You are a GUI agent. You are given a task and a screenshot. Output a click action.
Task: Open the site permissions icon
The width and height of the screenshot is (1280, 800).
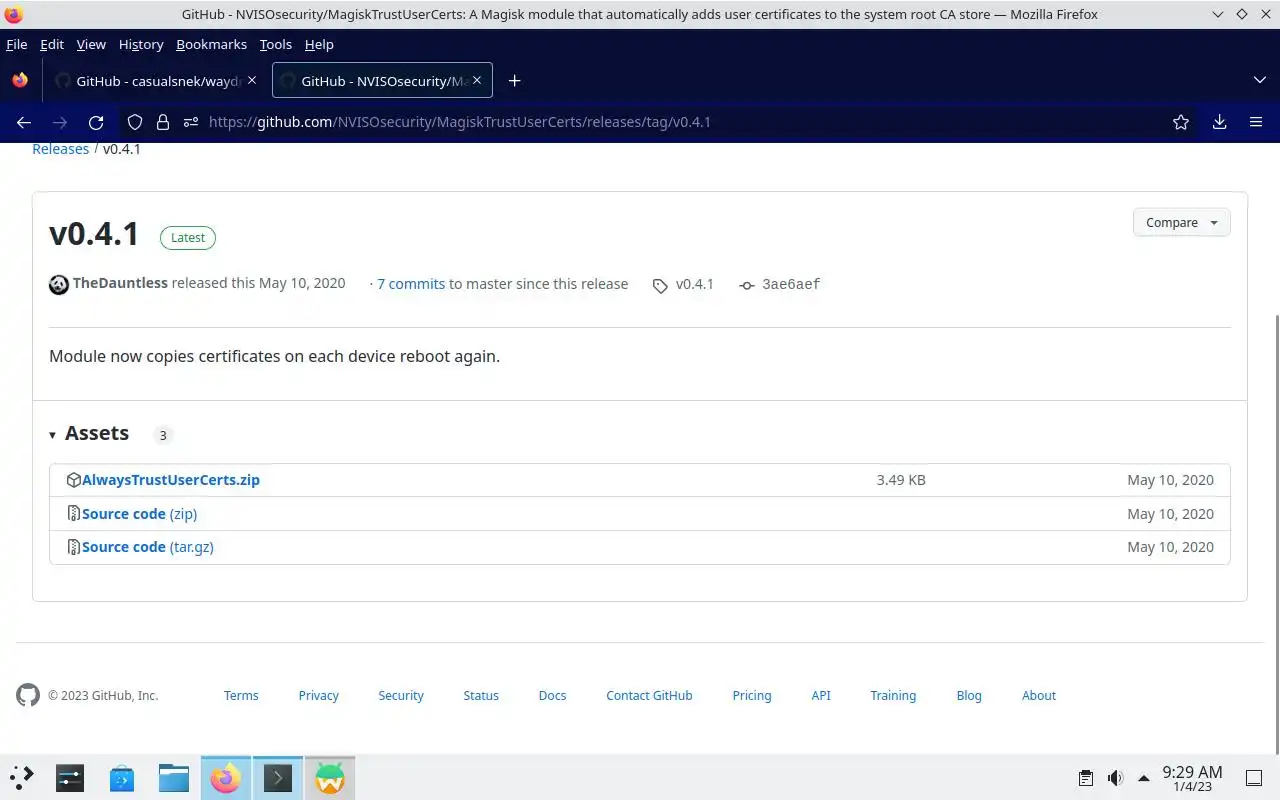tap(191, 122)
